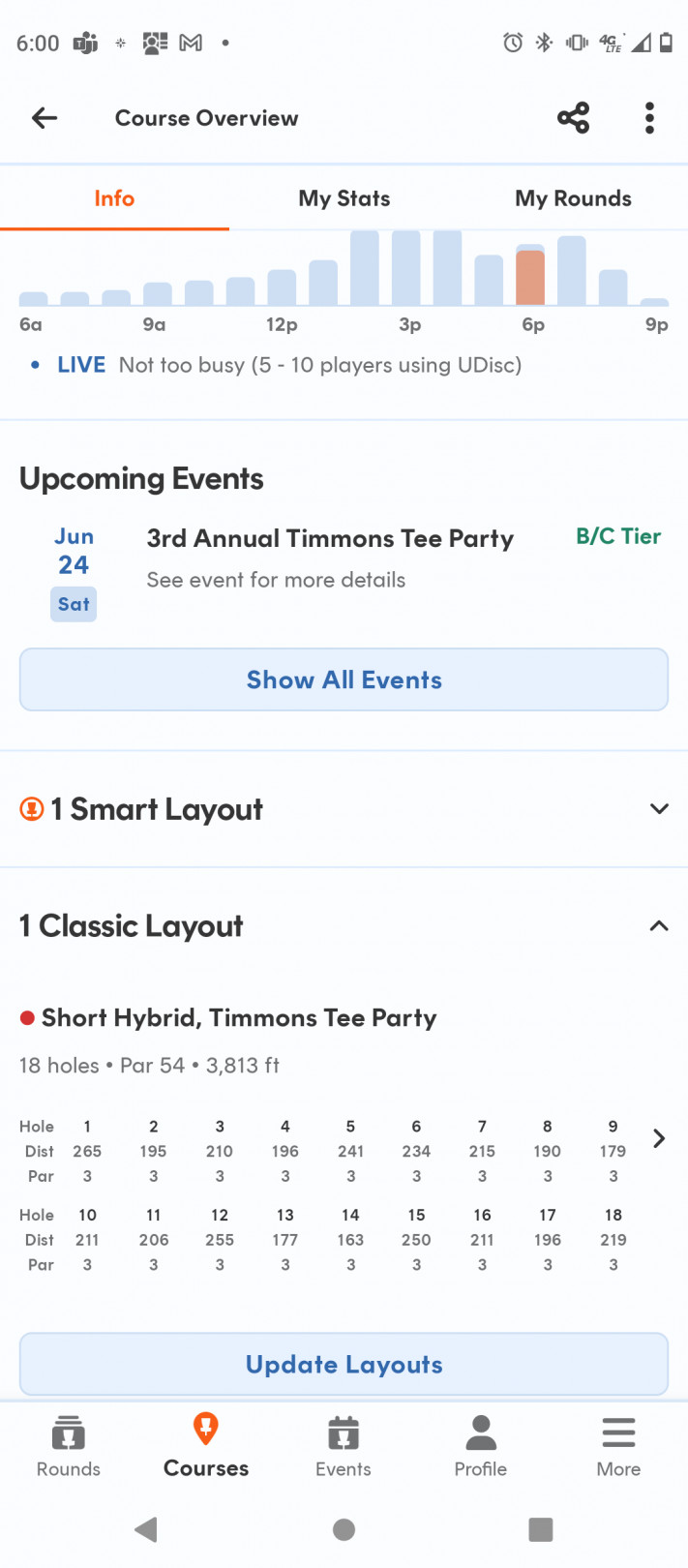Switch to the My Stats tab
The width and height of the screenshot is (688, 1568).
point(344,198)
